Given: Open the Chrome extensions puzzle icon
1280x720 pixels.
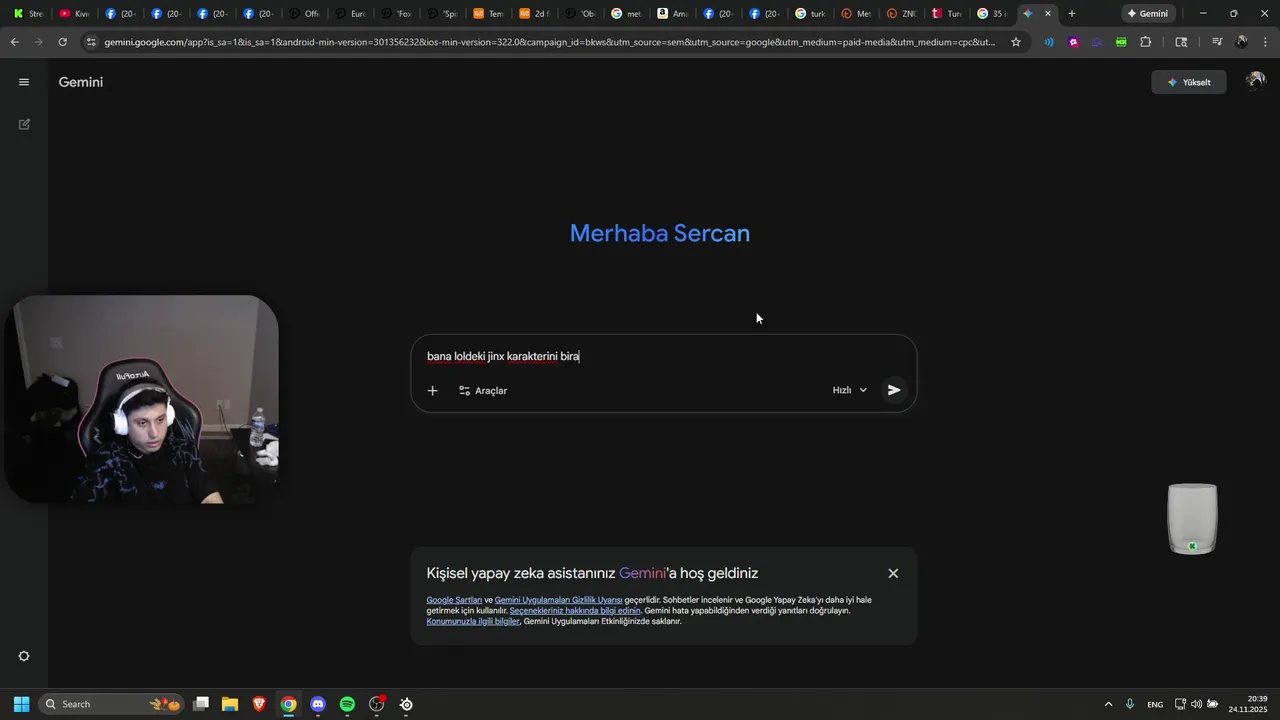Looking at the screenshot, I should pyautogui.click(x=1146, y=42).
